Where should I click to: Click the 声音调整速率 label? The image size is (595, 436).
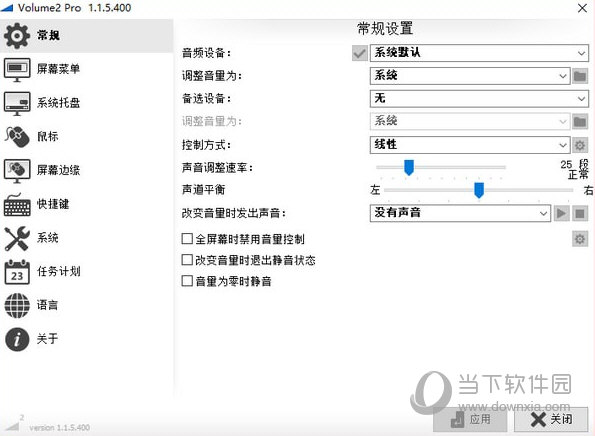click(217, 168)
